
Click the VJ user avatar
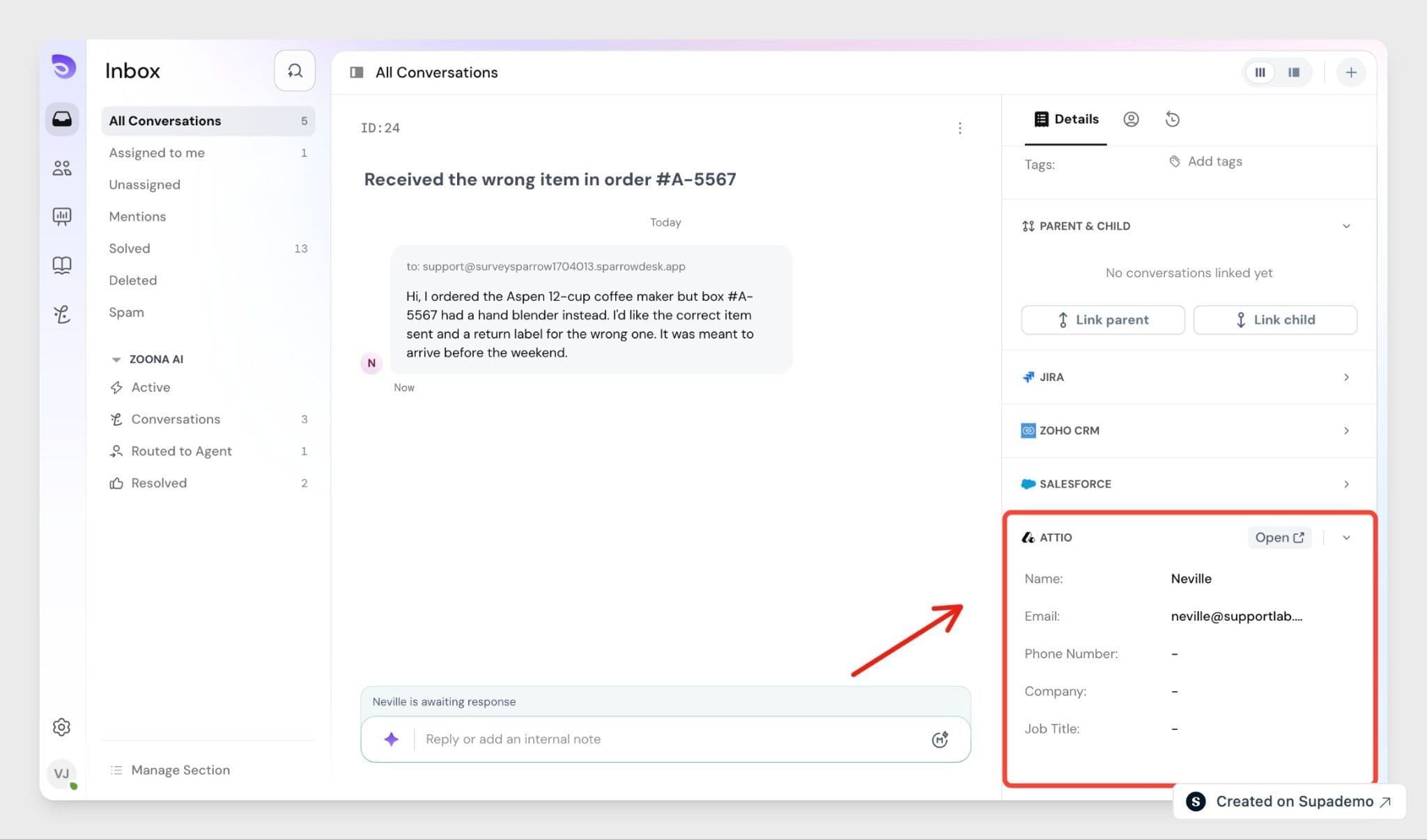pos(62,774)
